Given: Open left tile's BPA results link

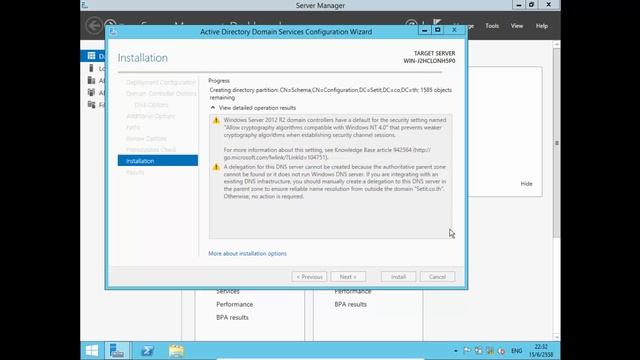Looking at the screenshot, I should click(x=232, y=317).
